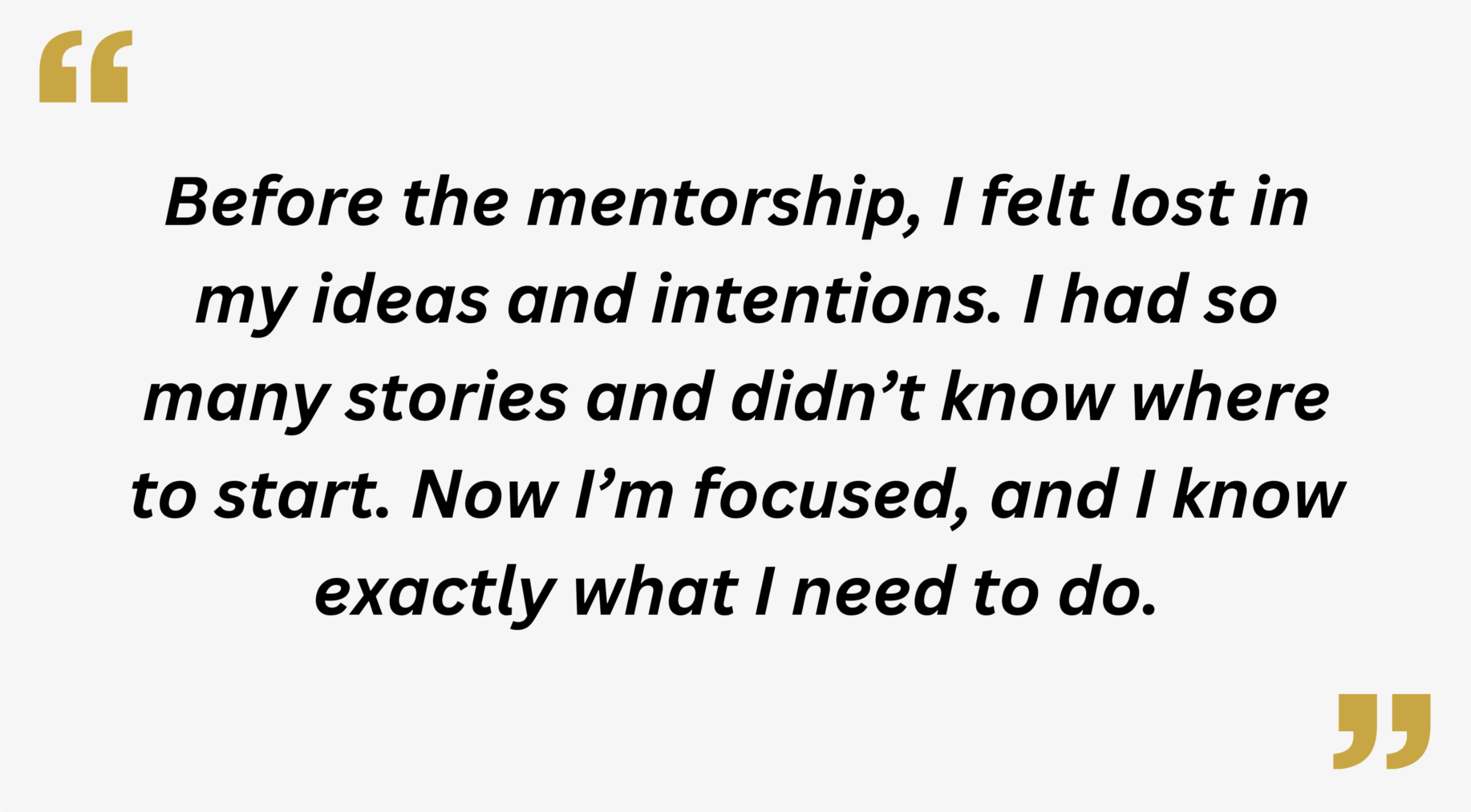Click the word "Now" in the quote
Screen dimensions: 1471x812
point(485,494)
